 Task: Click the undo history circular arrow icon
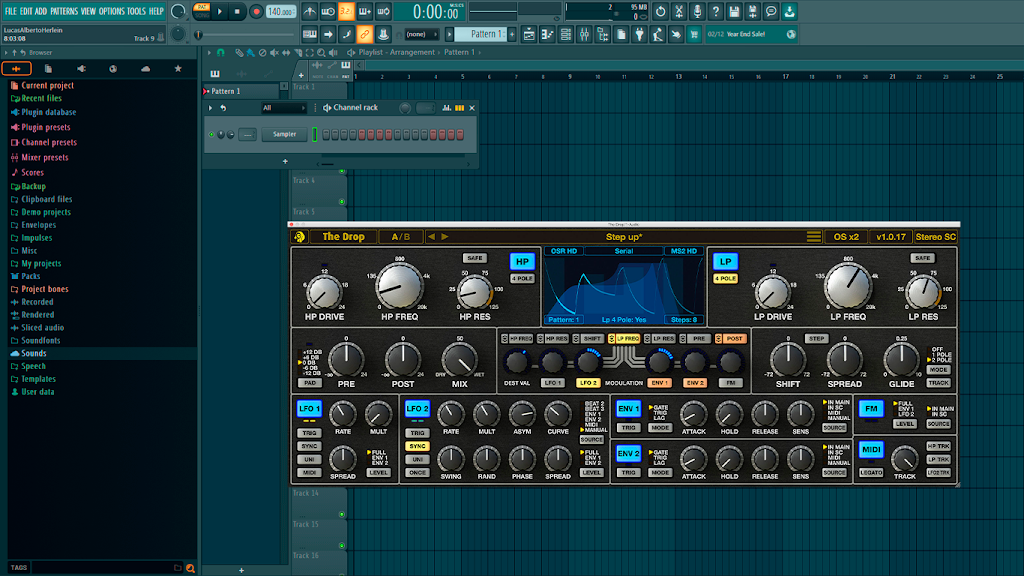coord(660,11)
